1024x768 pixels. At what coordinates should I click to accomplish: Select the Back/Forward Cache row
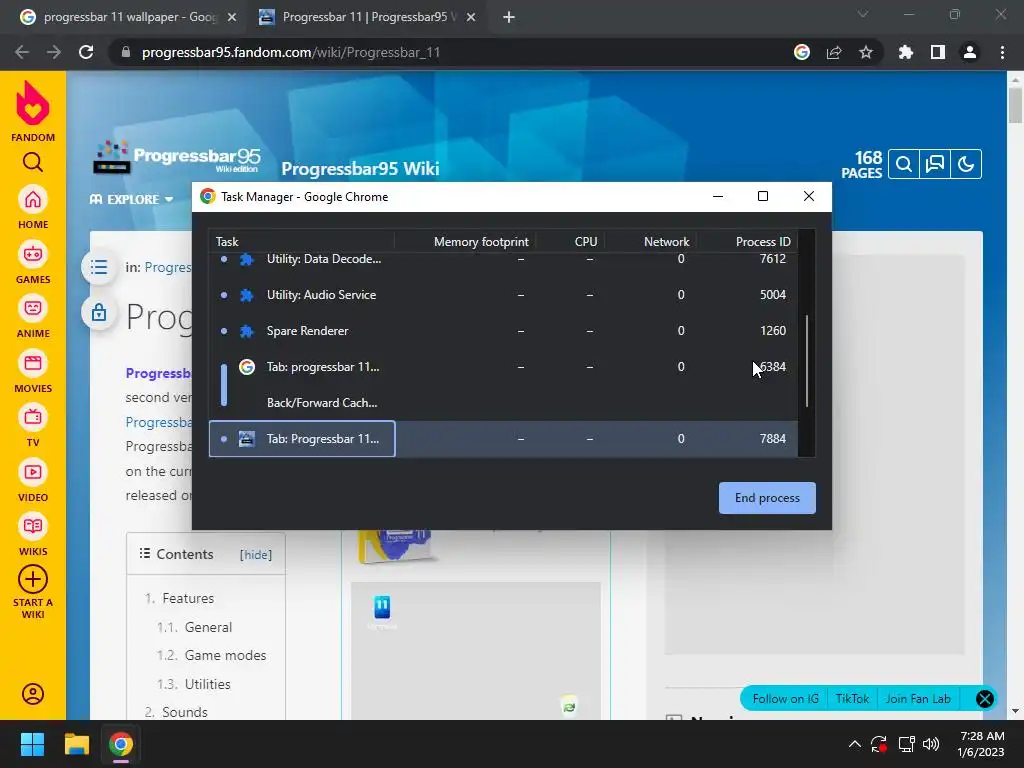503,402
